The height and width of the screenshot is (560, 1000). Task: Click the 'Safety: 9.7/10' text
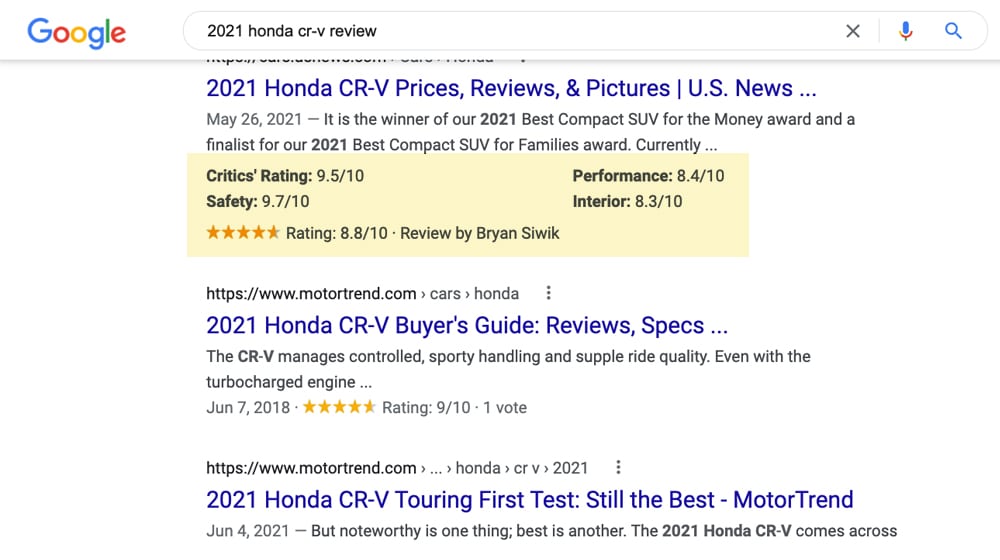tap(258, 202)
